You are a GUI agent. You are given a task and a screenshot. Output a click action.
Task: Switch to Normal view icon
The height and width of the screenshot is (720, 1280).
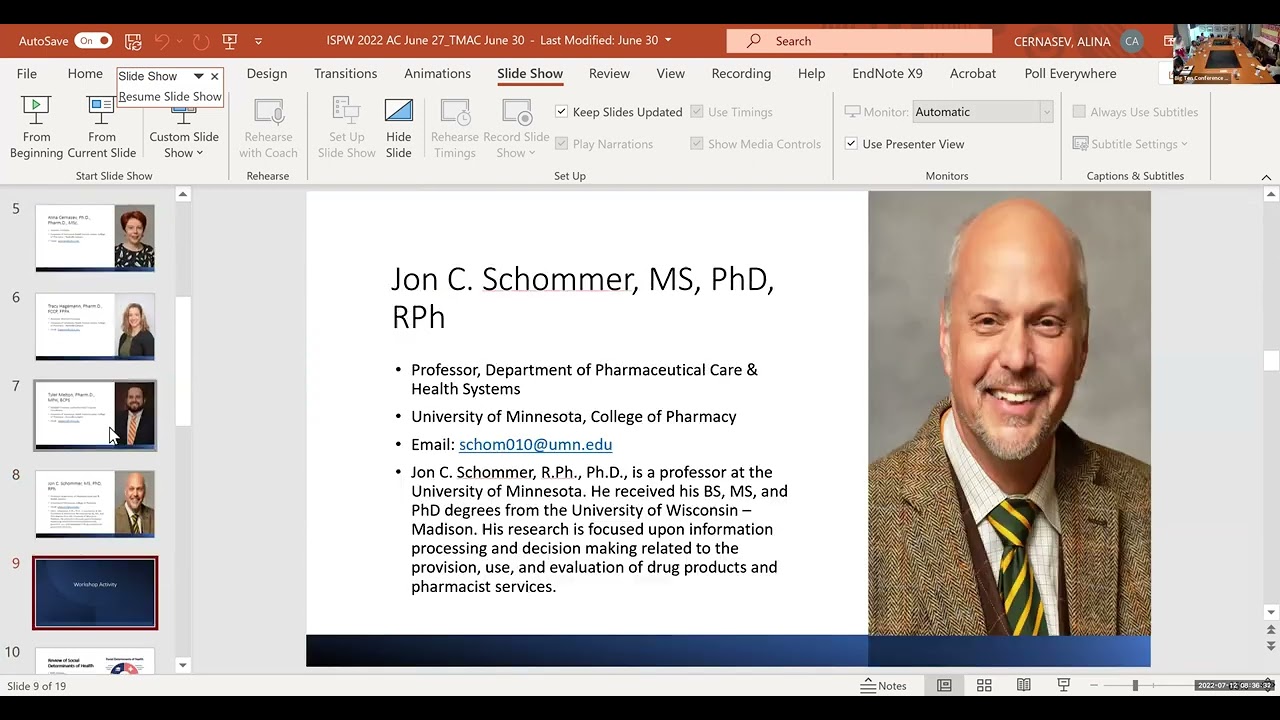944,686
